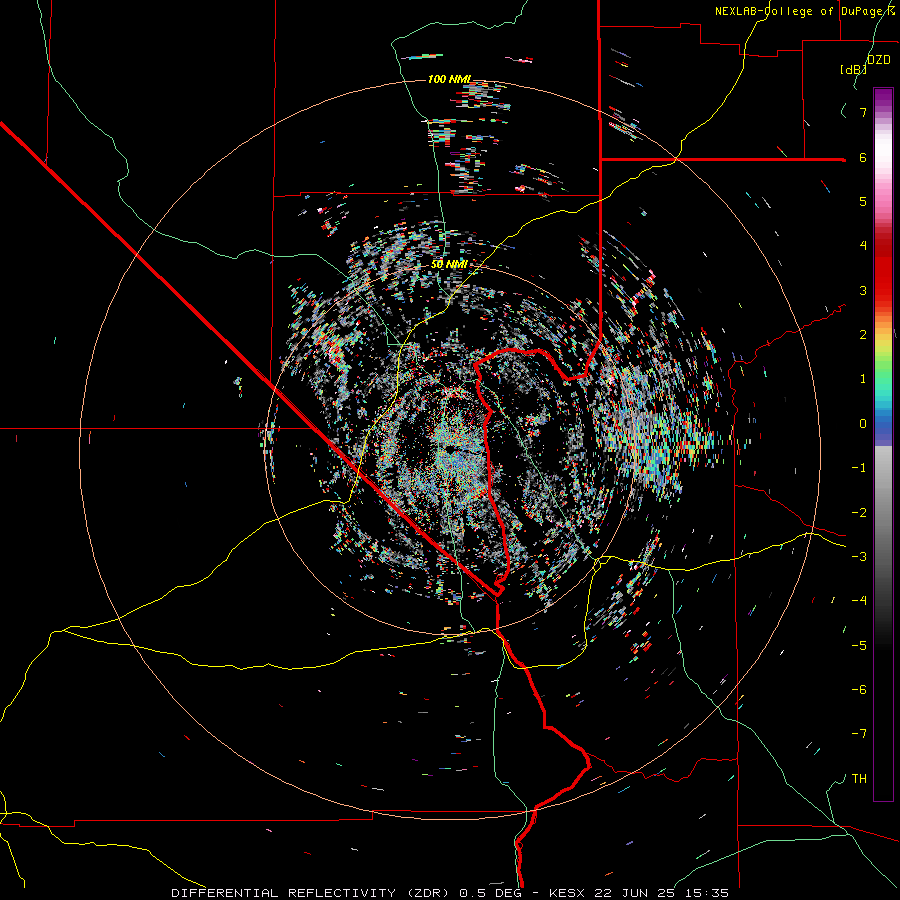Pick the -5 label on the legend
This screenshot has width=900, height=900.
(859, 645)
